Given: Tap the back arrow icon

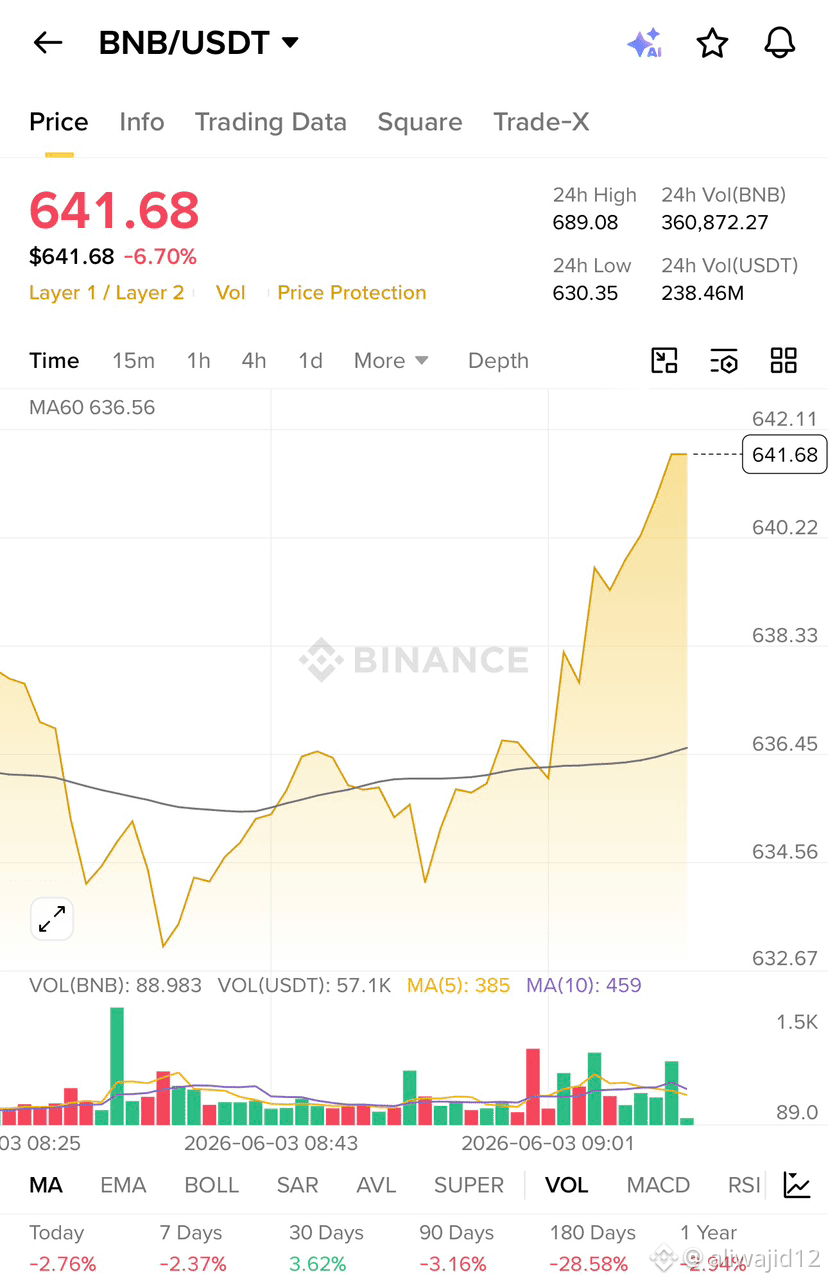Looking at the screenshot, I should pos(48,43).
